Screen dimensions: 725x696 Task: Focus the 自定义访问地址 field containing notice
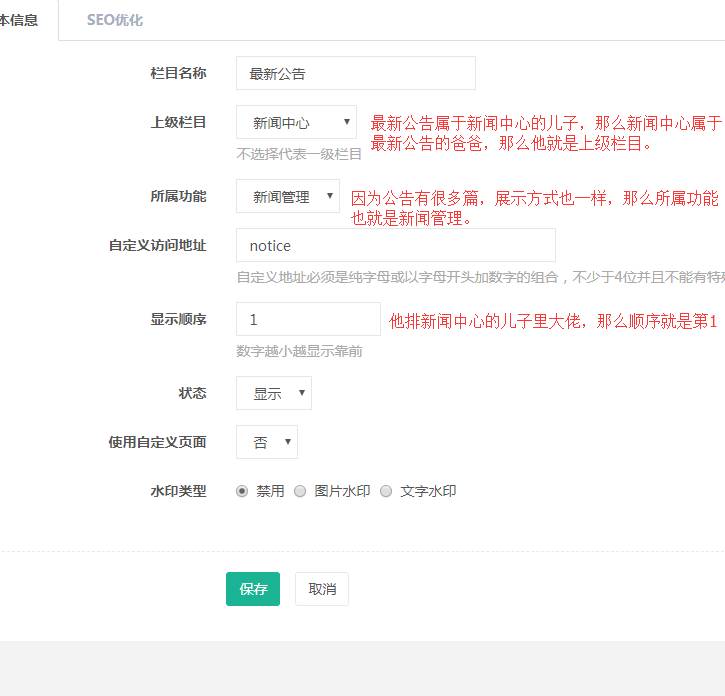click(x=395, y=245)
